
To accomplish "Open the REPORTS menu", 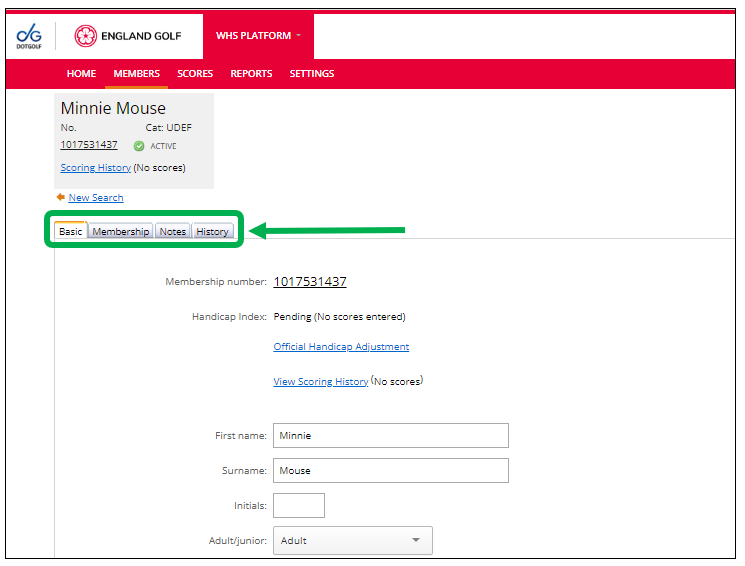I will (251, 74).
